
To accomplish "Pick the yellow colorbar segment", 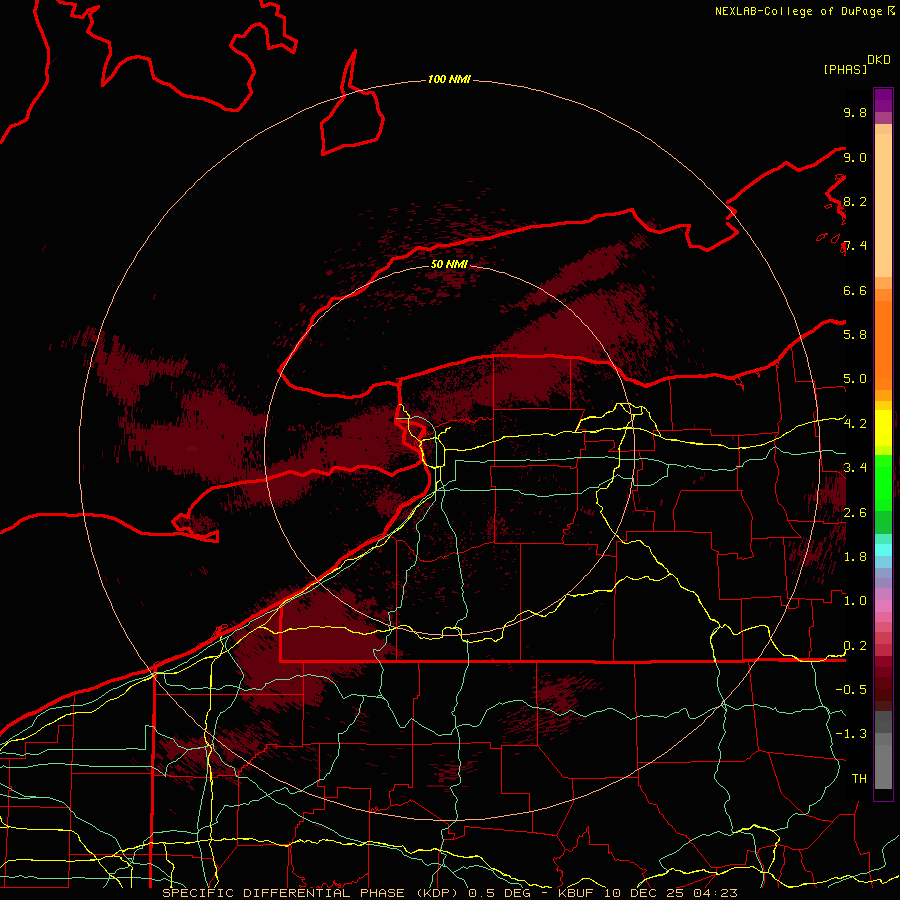I will point(883,428).
